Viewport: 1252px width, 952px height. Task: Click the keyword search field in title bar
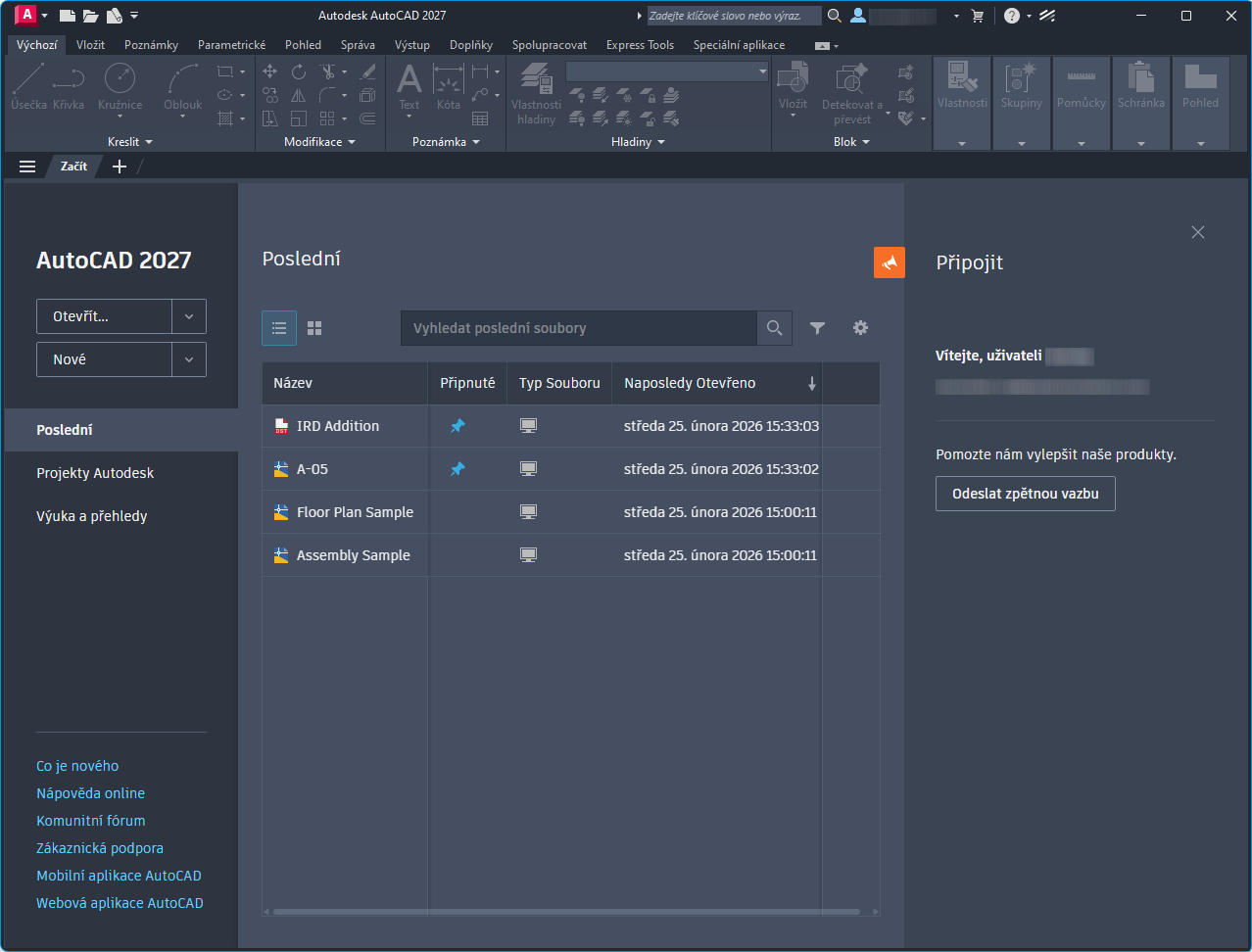(734, 16)
